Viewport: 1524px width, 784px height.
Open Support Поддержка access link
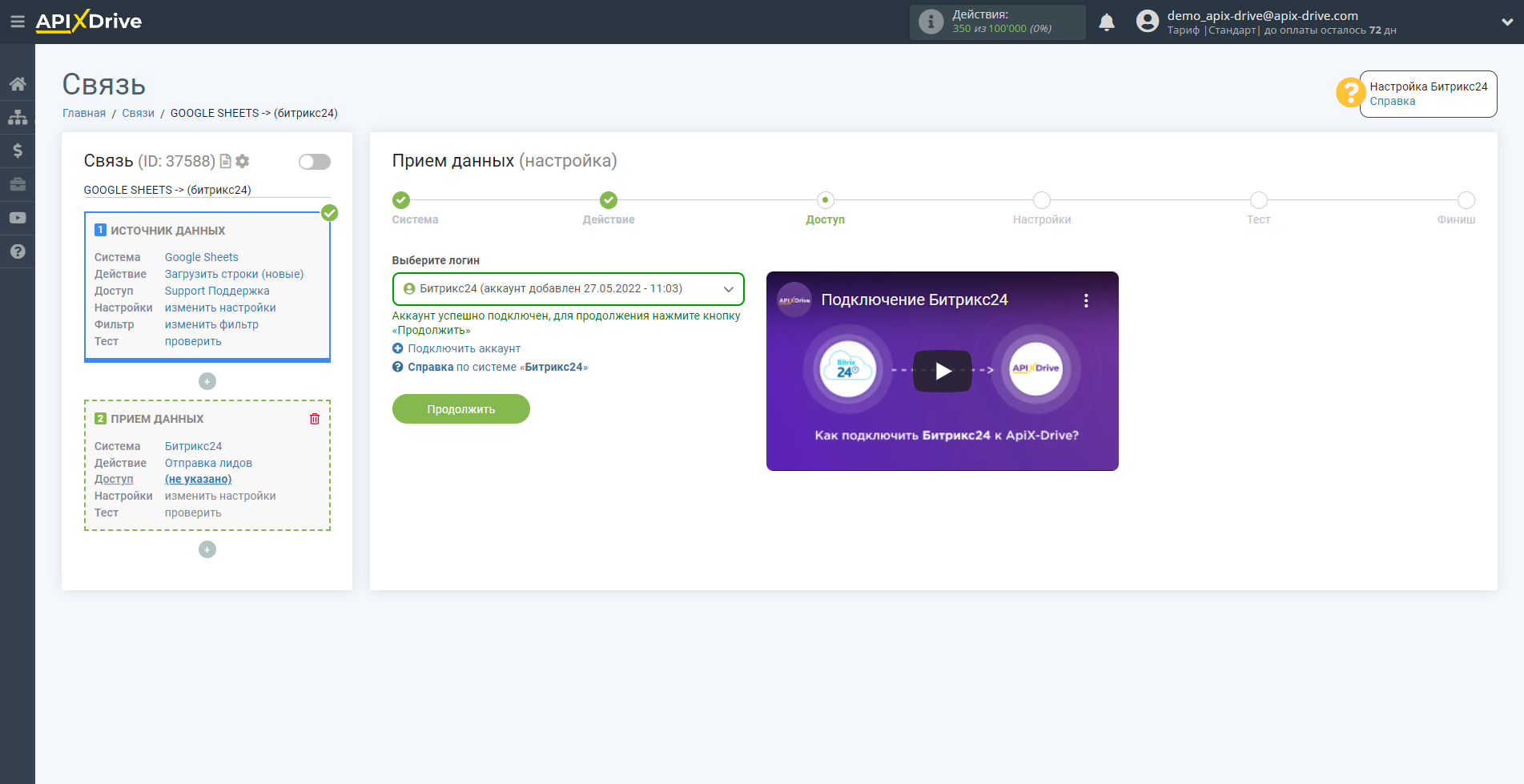(217, 291)
